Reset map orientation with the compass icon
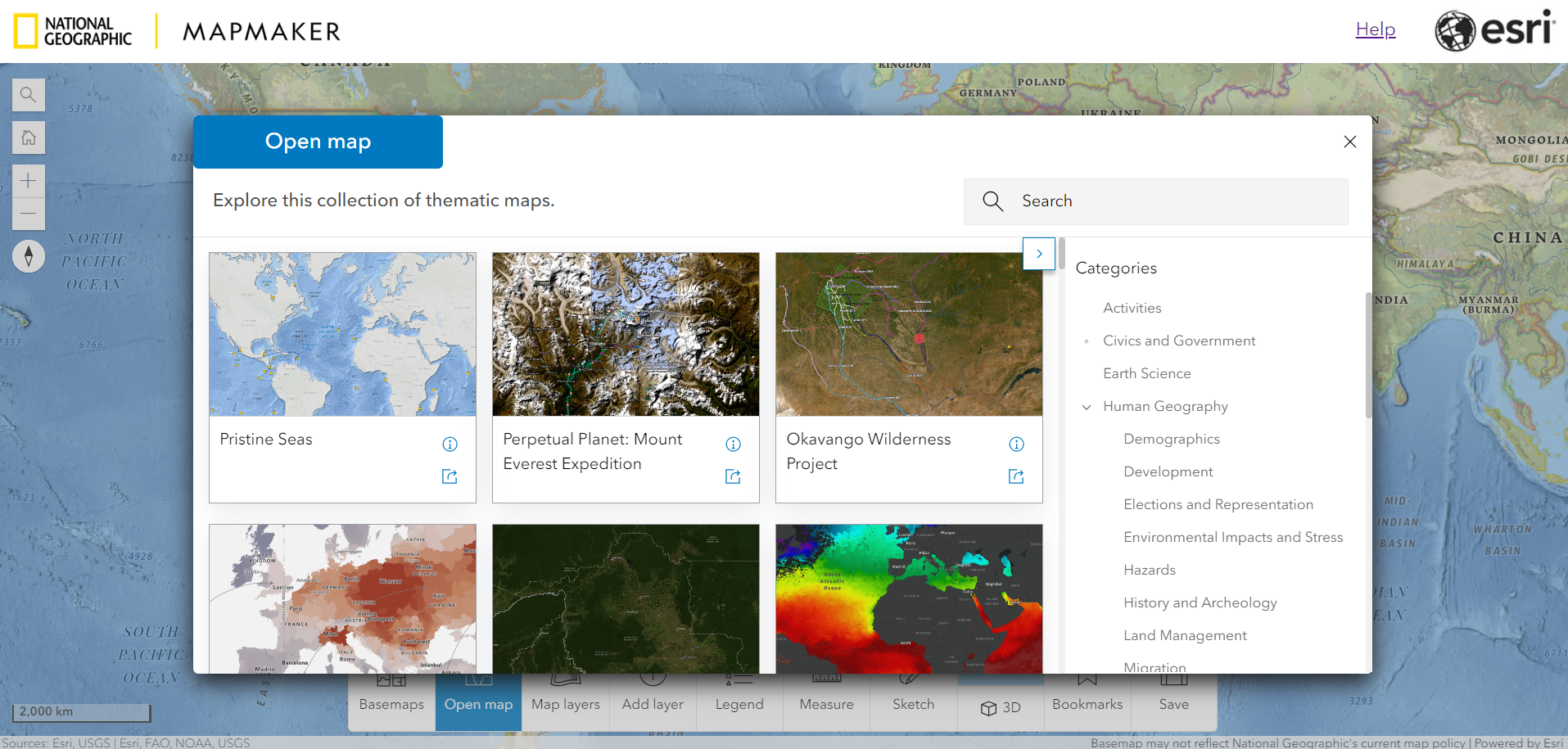 28,255
